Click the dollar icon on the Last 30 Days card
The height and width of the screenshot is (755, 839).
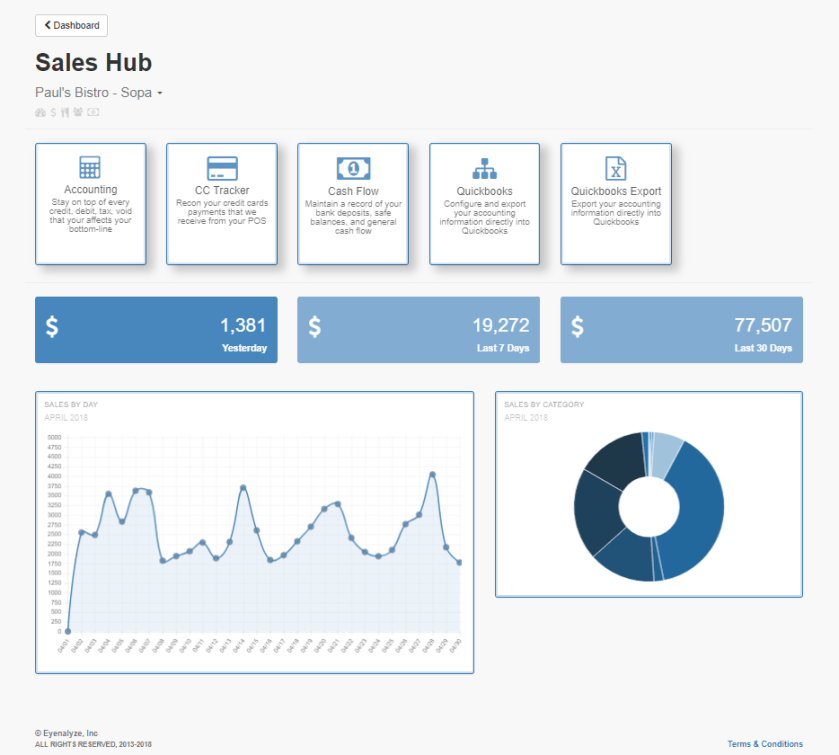(579, 327)
